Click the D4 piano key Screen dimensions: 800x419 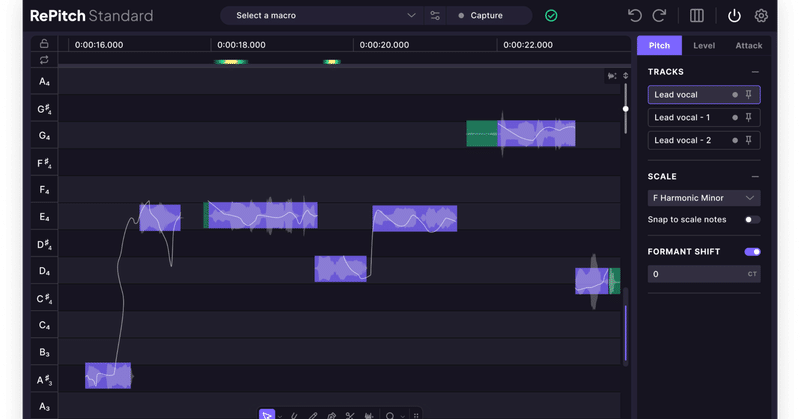[x=44, y=271]
